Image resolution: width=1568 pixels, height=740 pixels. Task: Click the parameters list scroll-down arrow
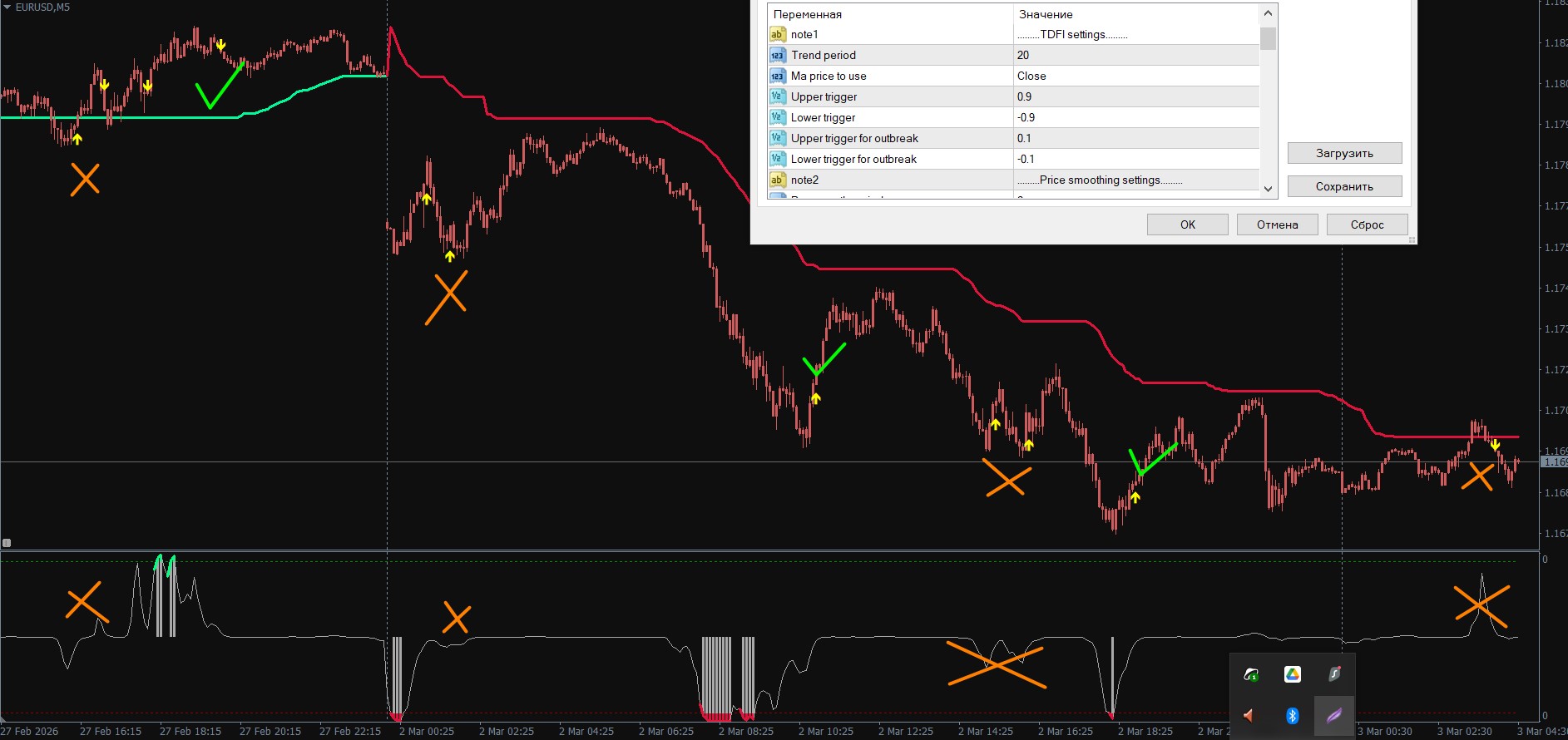click(1268, 189)
